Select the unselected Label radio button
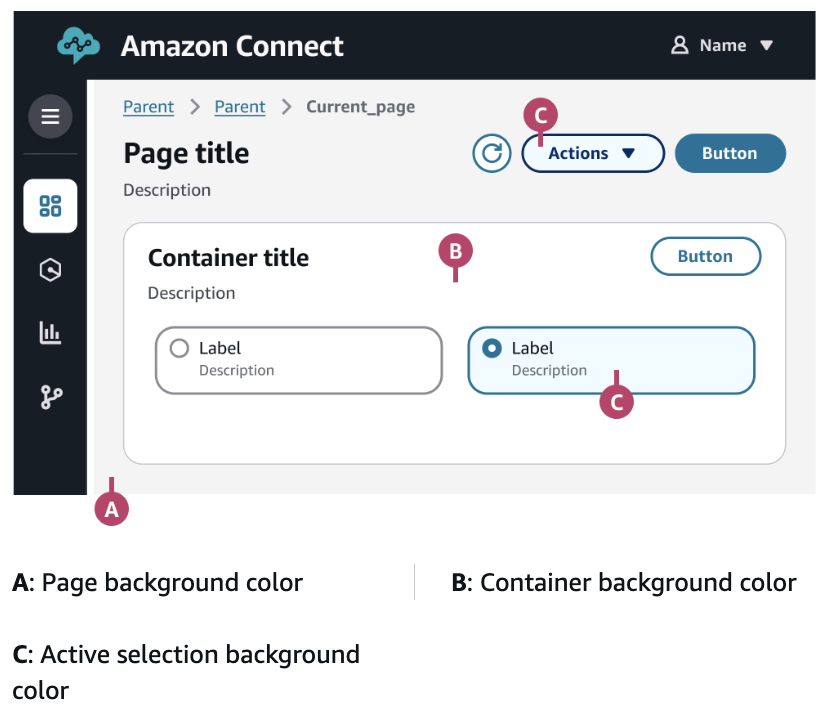The width and height of the screenshot is (832, 718). pos(180,349)
